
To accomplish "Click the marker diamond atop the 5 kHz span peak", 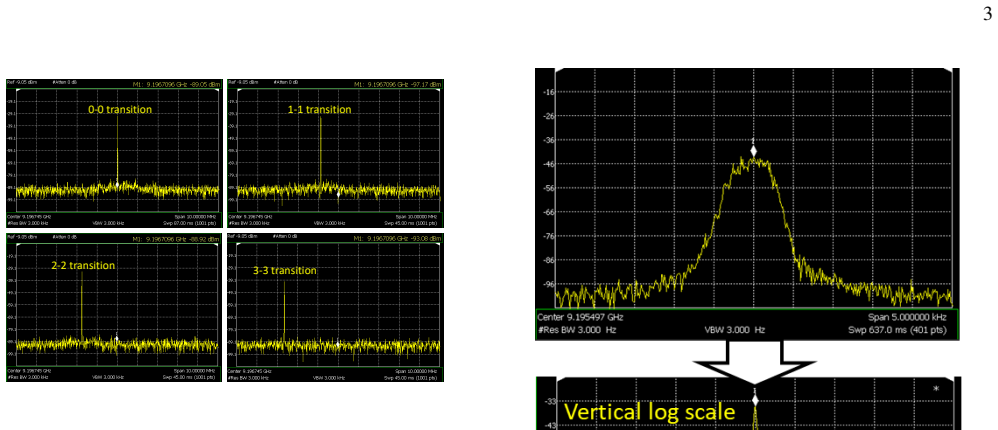I will click(754, 151).
